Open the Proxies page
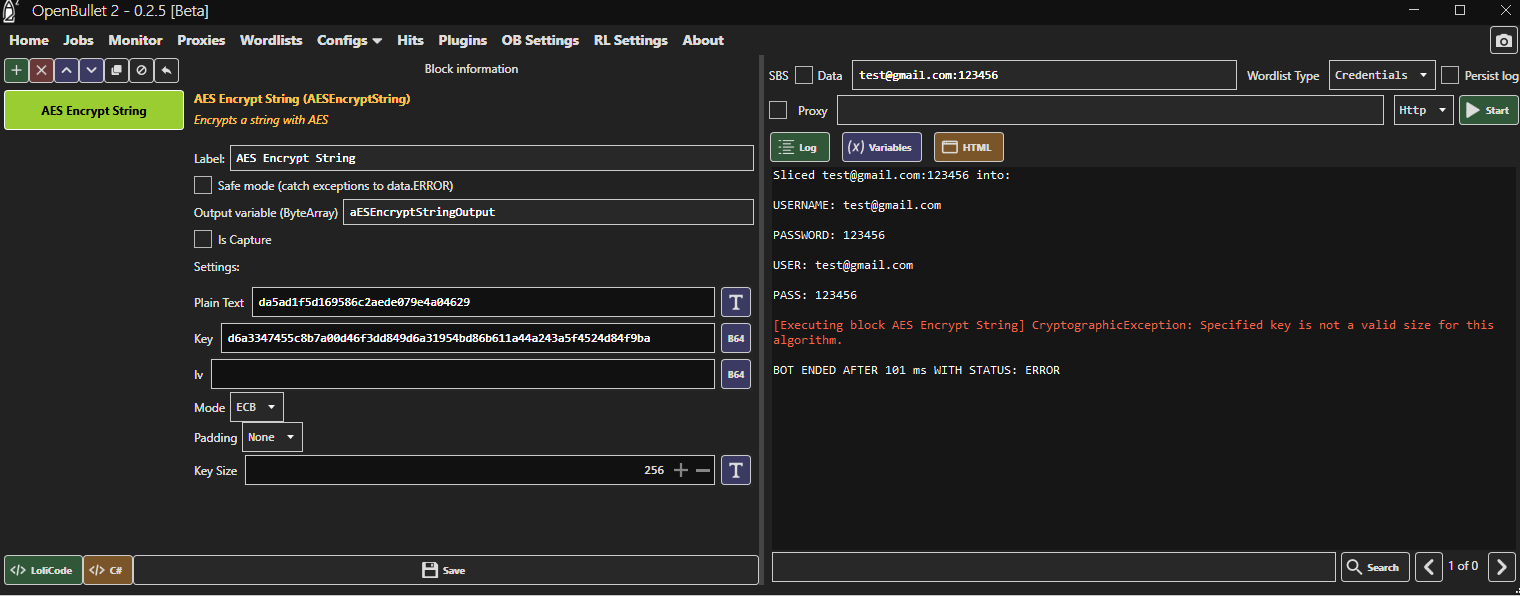The height and width of the screenshot is (596, 1520). click(x=201, y=40)
